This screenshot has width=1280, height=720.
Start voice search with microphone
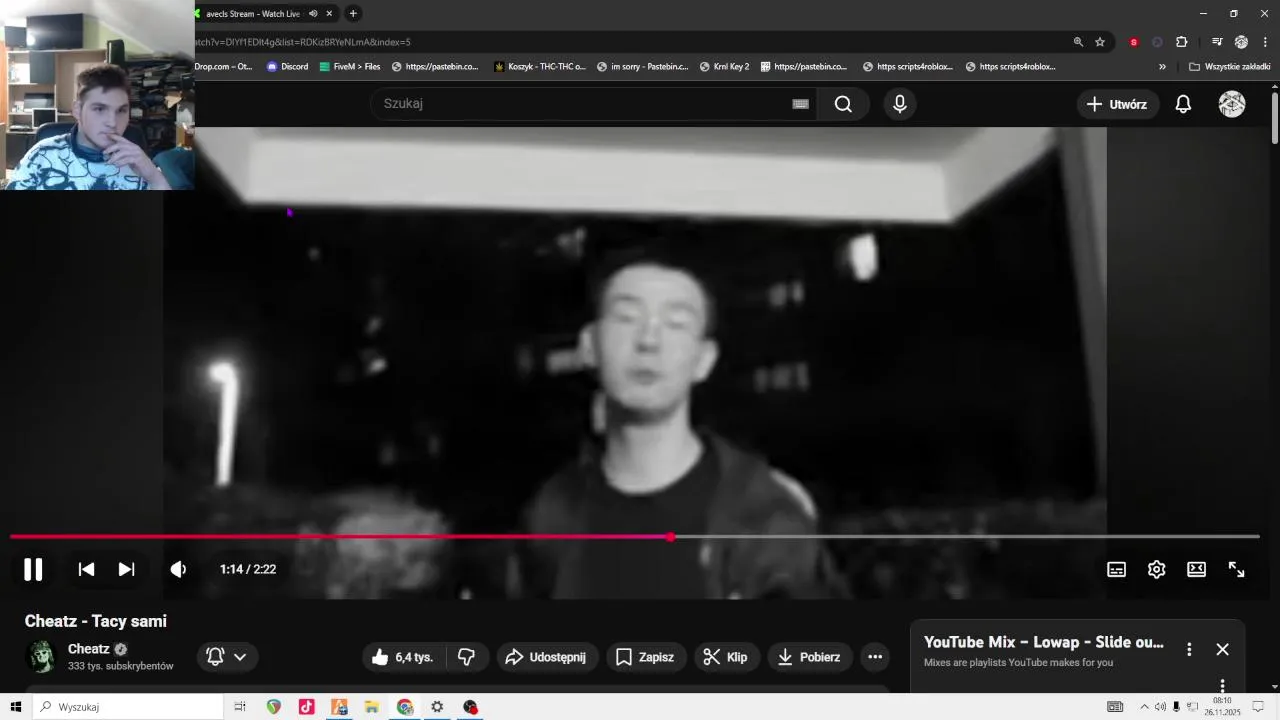coord(900,104)
